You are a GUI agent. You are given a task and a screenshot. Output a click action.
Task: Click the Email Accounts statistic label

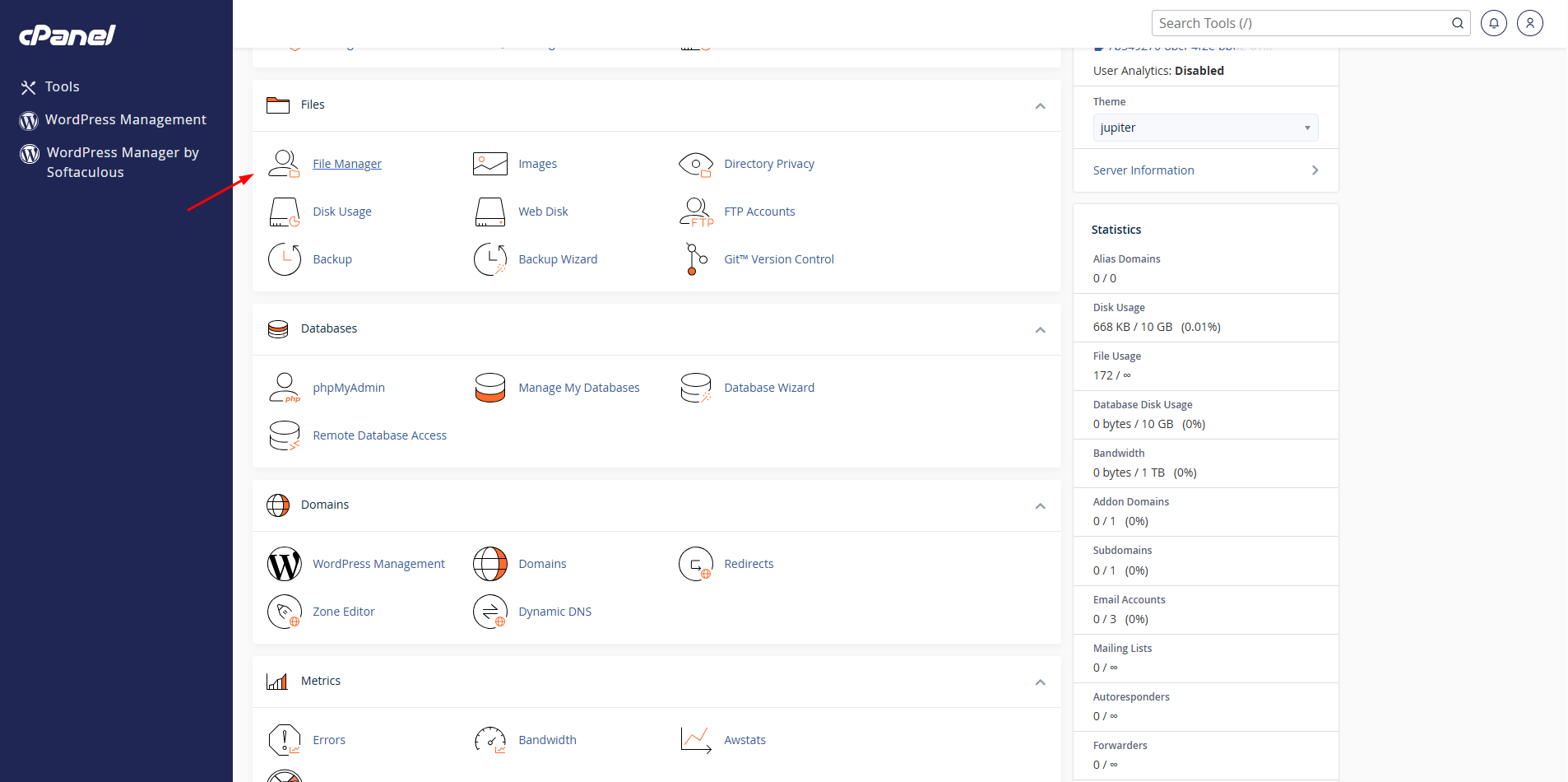pos(1130,599)
